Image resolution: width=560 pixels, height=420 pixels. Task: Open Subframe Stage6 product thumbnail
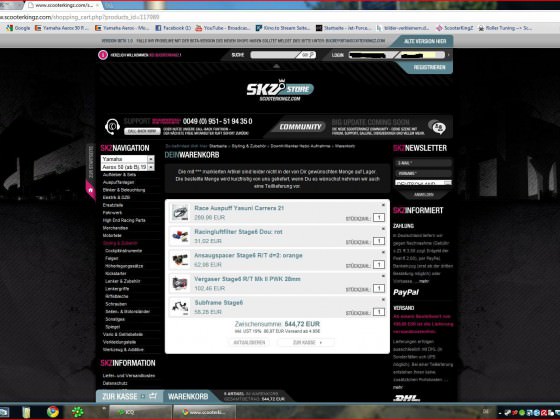click(180, 307)
